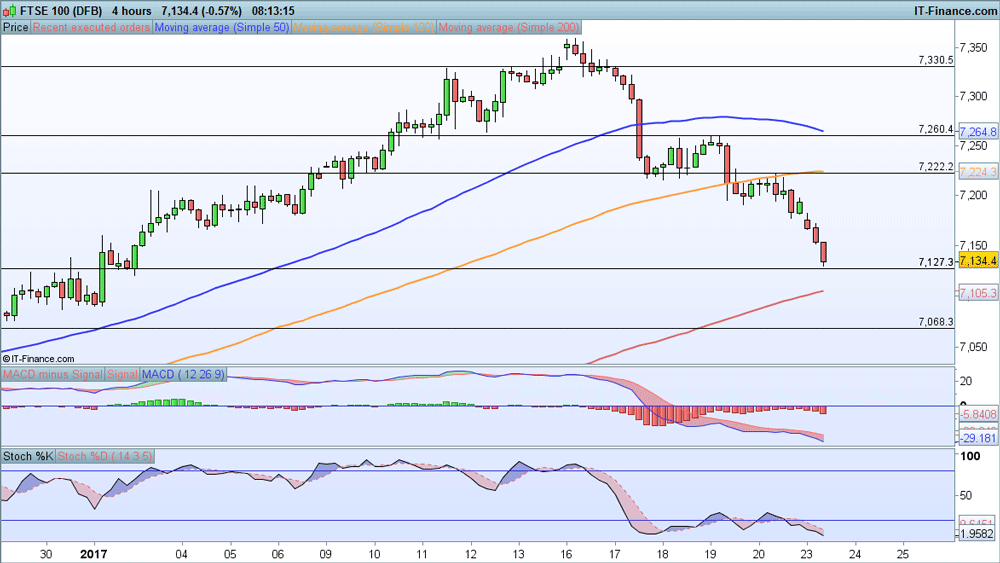Click the yellow 7,134.4 current price tag

pyautogui.click(x=978, y=261)
